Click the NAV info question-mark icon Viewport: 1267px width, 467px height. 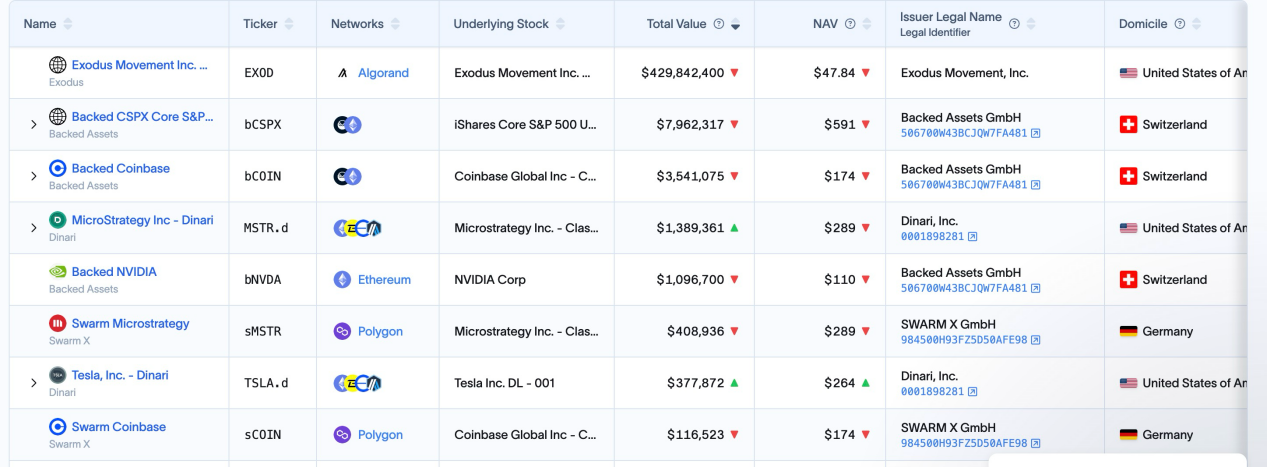pos(850,24)
